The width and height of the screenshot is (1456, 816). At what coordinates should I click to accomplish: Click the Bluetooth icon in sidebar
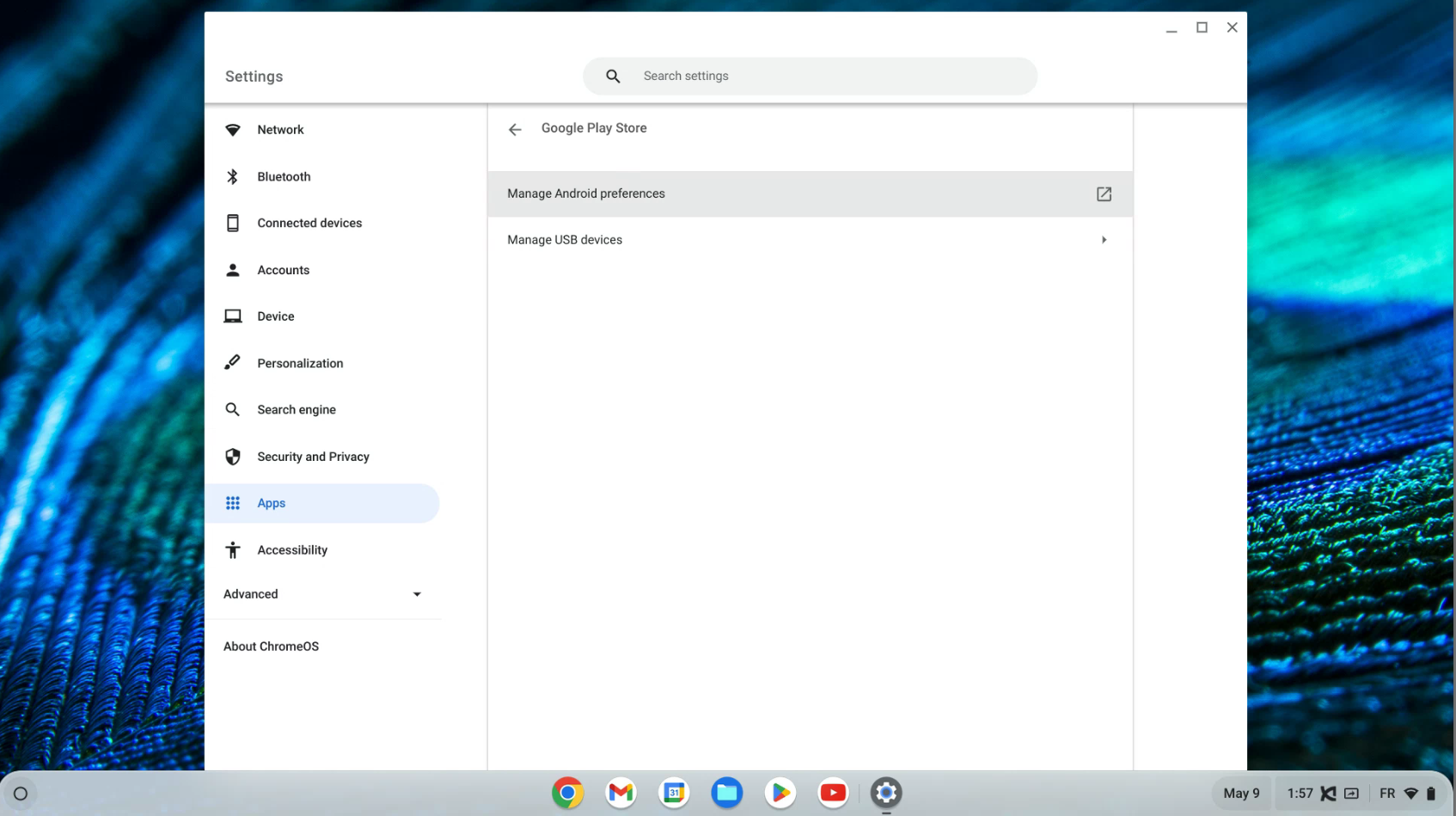click(233, 176)
